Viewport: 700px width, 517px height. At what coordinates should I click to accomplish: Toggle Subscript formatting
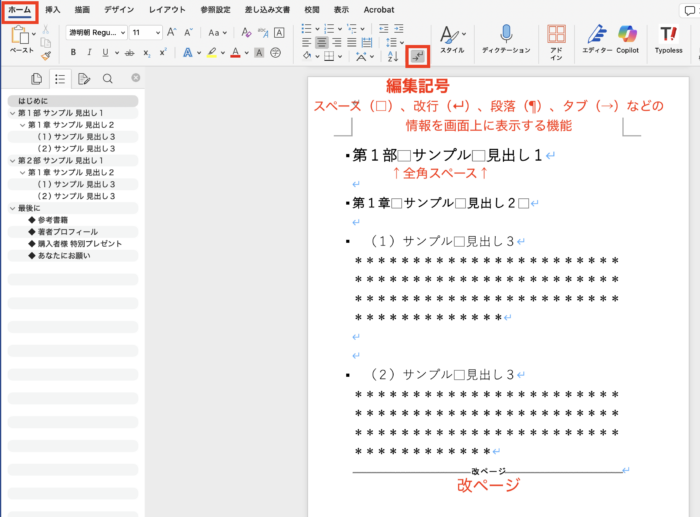pyautogui.click(x=146, y=53)
